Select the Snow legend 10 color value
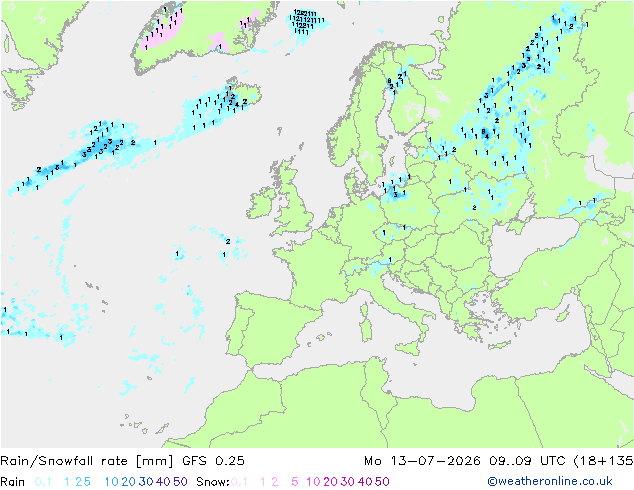The image size is (634, 490). pyautogui.click(x=313, y=482)
